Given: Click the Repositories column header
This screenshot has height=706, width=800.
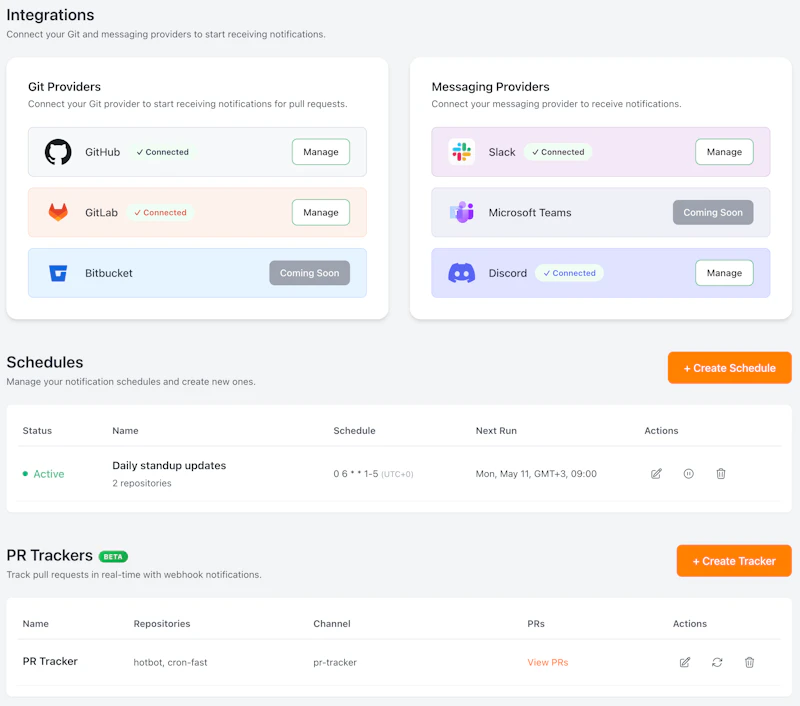Looking at the screenshot, I should click(162, 623).
